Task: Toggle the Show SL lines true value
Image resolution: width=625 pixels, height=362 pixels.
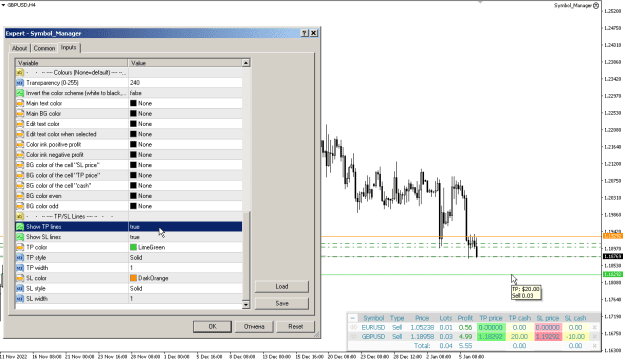Action: click(x=185, y=237)
